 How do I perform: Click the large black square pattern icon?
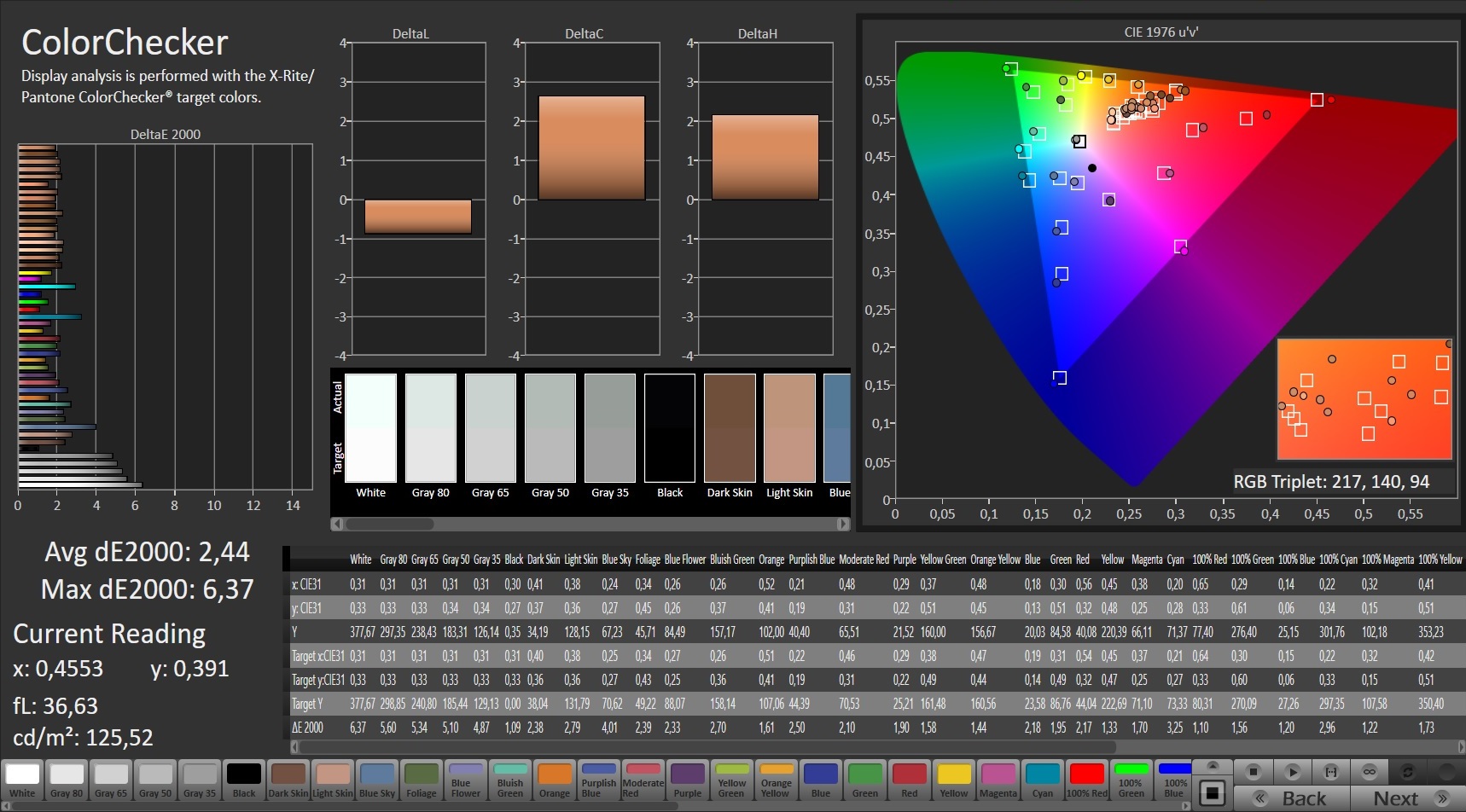point(1212,792)
